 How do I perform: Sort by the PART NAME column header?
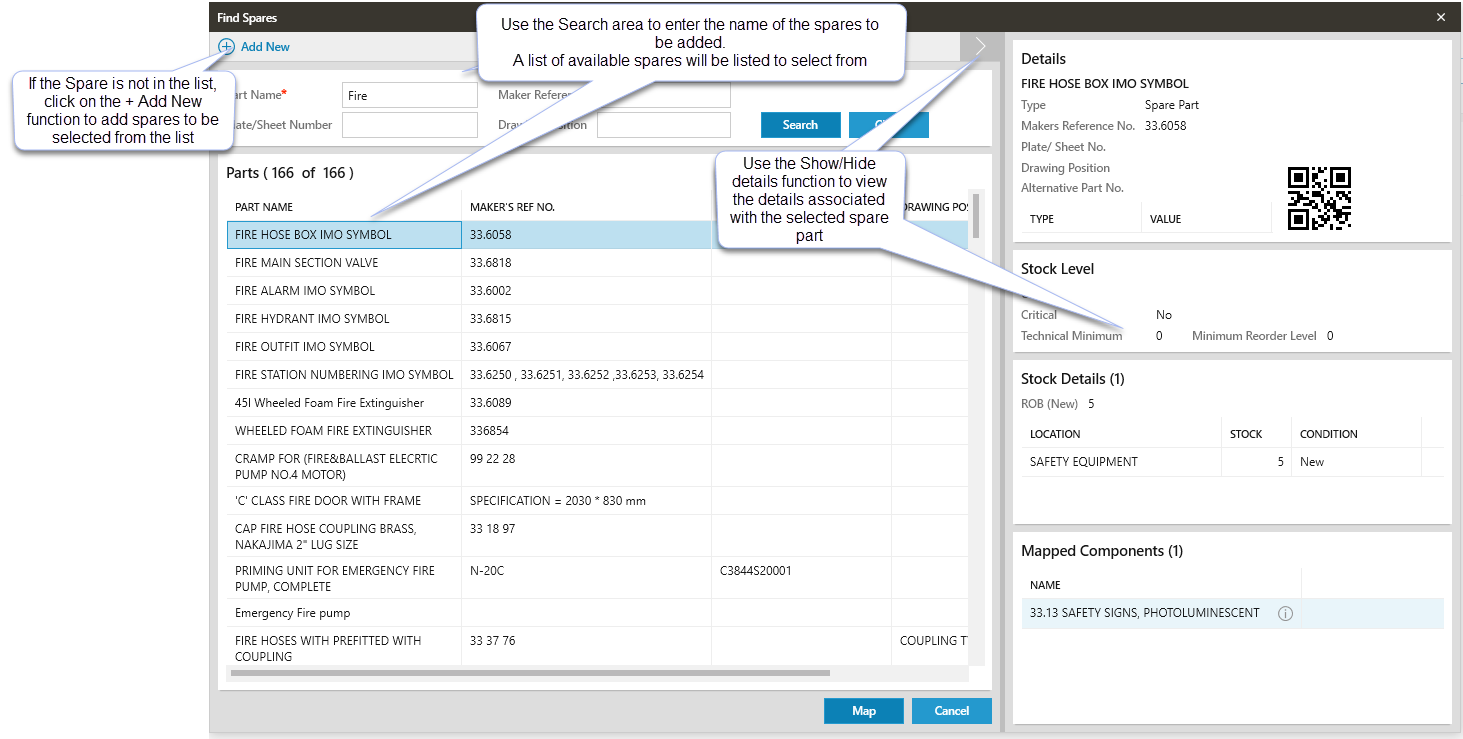point(264,207)
